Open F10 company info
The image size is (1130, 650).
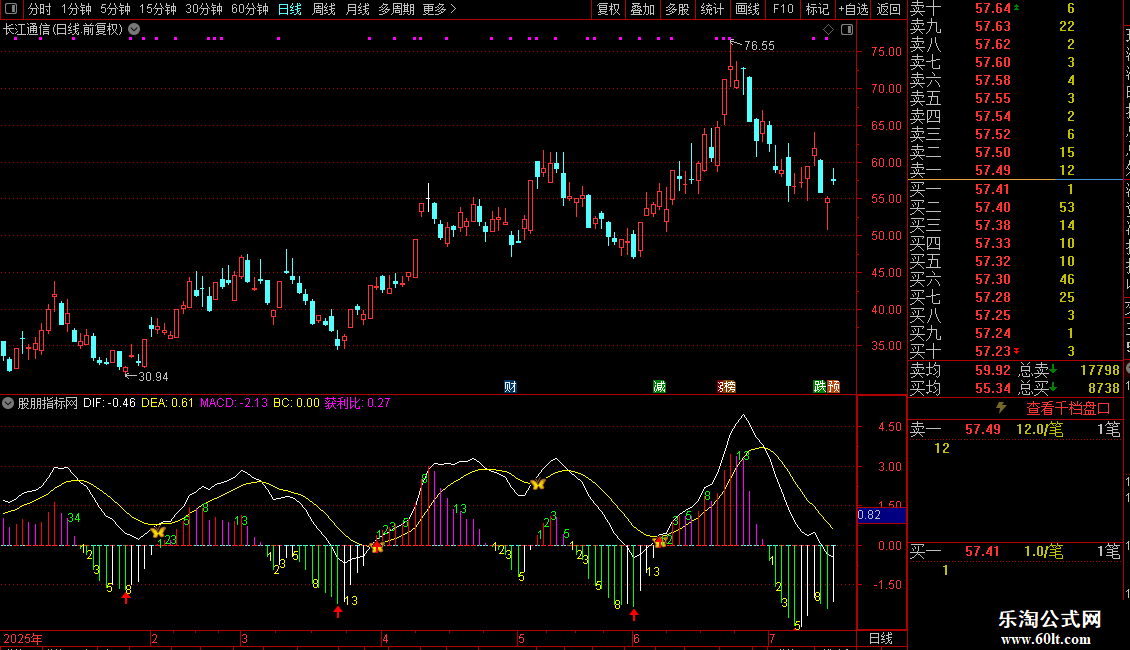pyautogui.click(x=783, y=9)
